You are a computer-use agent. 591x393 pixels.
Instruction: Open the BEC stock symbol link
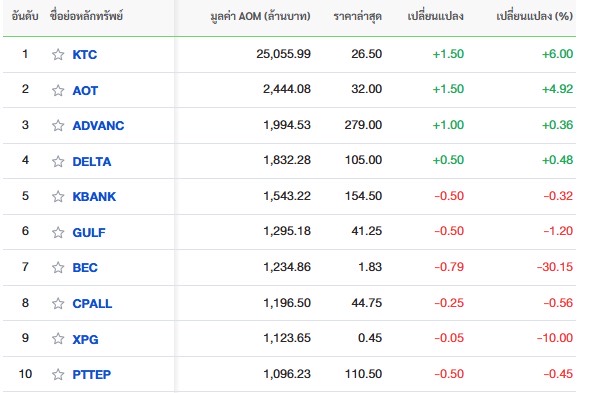85,268
